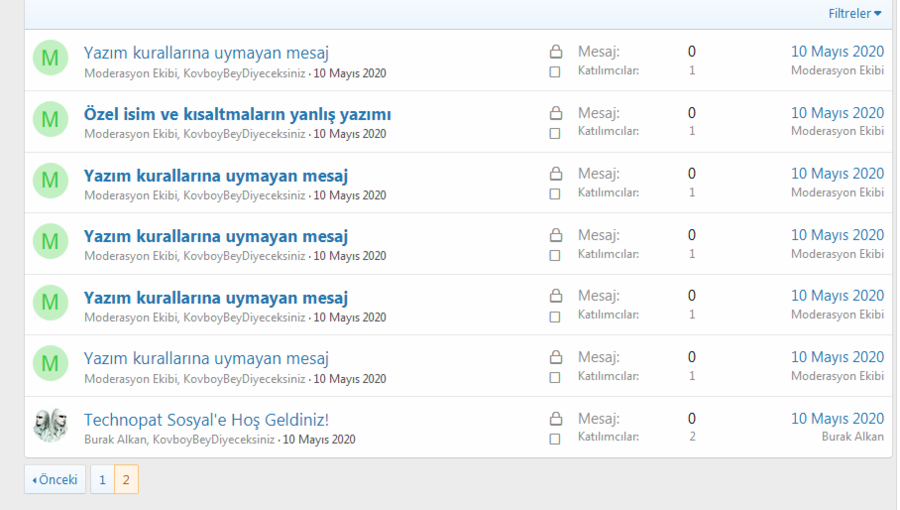Viewport: 900px width, 510px height.
Task: Click 10 Mayıs 2020 date link in last row
Action: [x=837, y=419]
